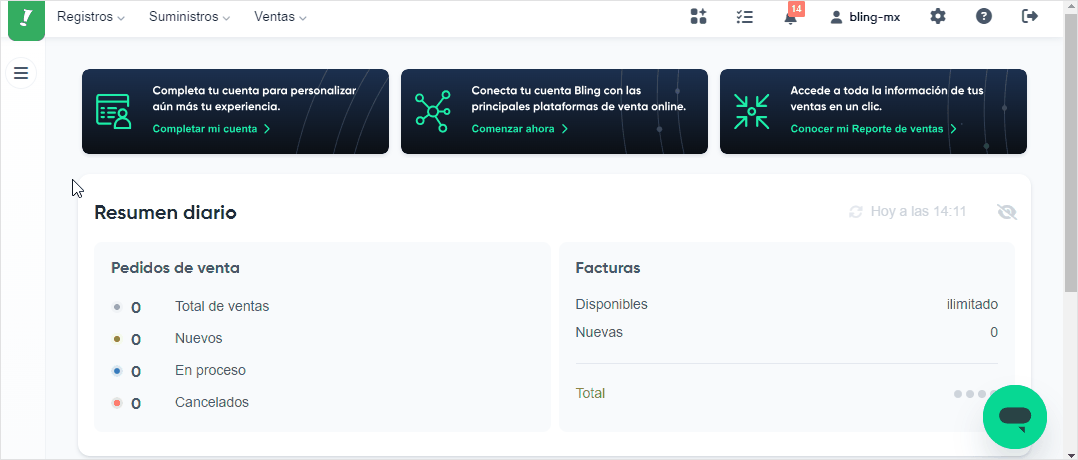Click the Pedidos de venta heading
Screen dimensions: 1078x460
pyautogui.click(x=175, y=267)
